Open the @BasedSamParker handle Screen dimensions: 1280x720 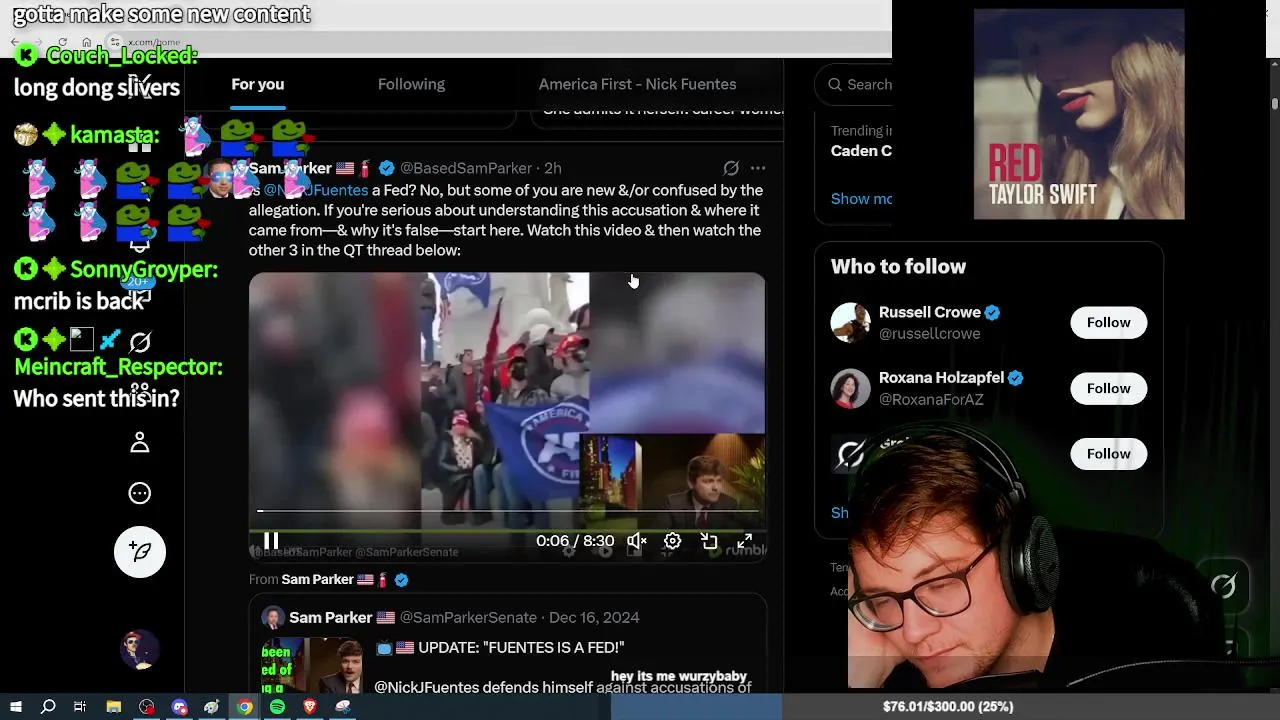click(465, 168)
